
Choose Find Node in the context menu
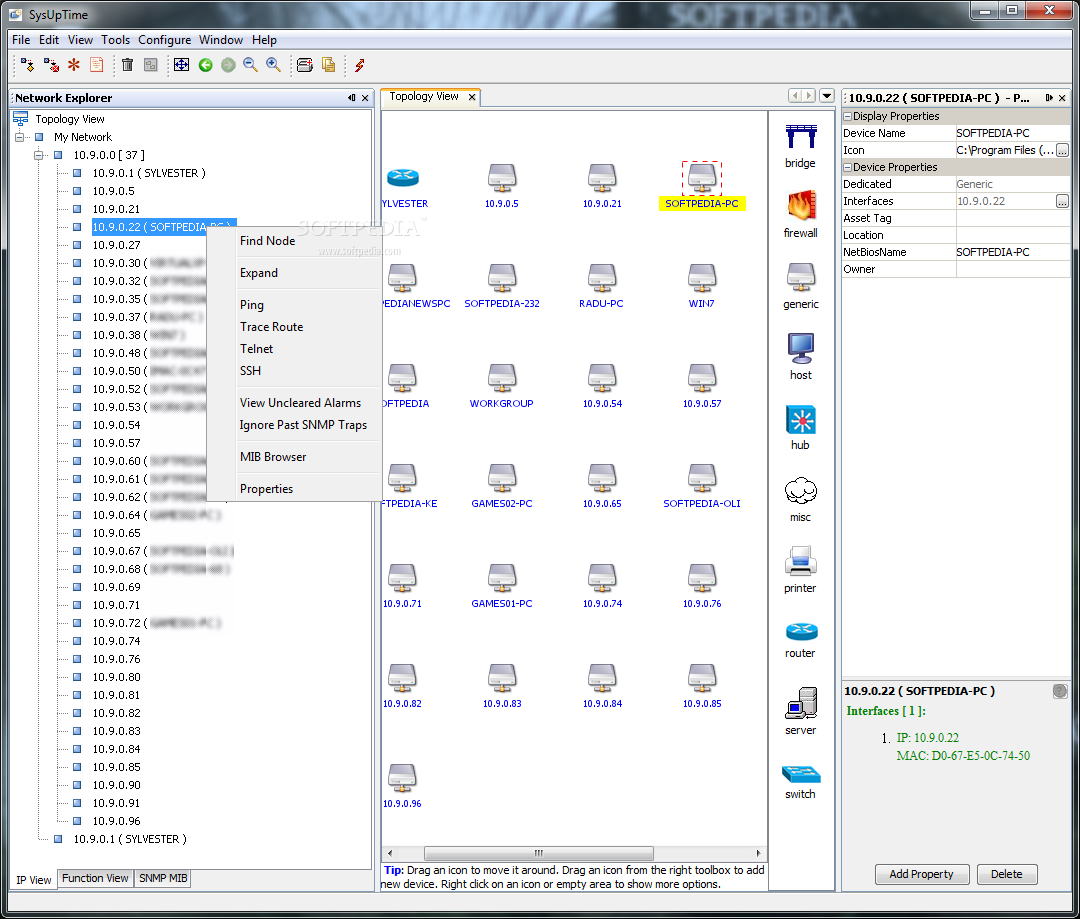coord(267,240)
